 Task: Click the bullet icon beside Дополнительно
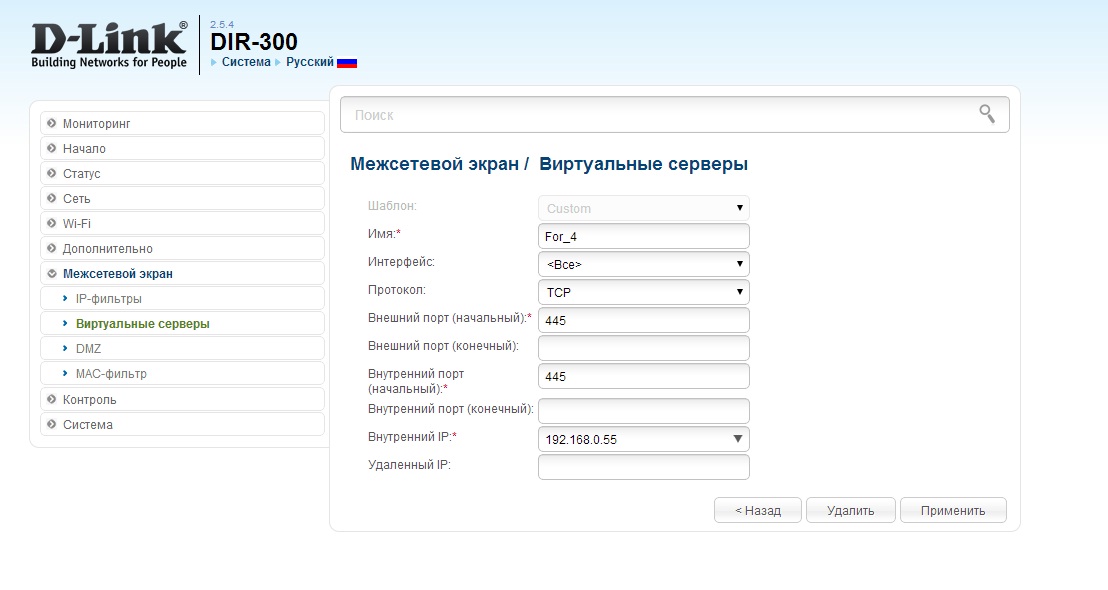click(x=52, y=248)
